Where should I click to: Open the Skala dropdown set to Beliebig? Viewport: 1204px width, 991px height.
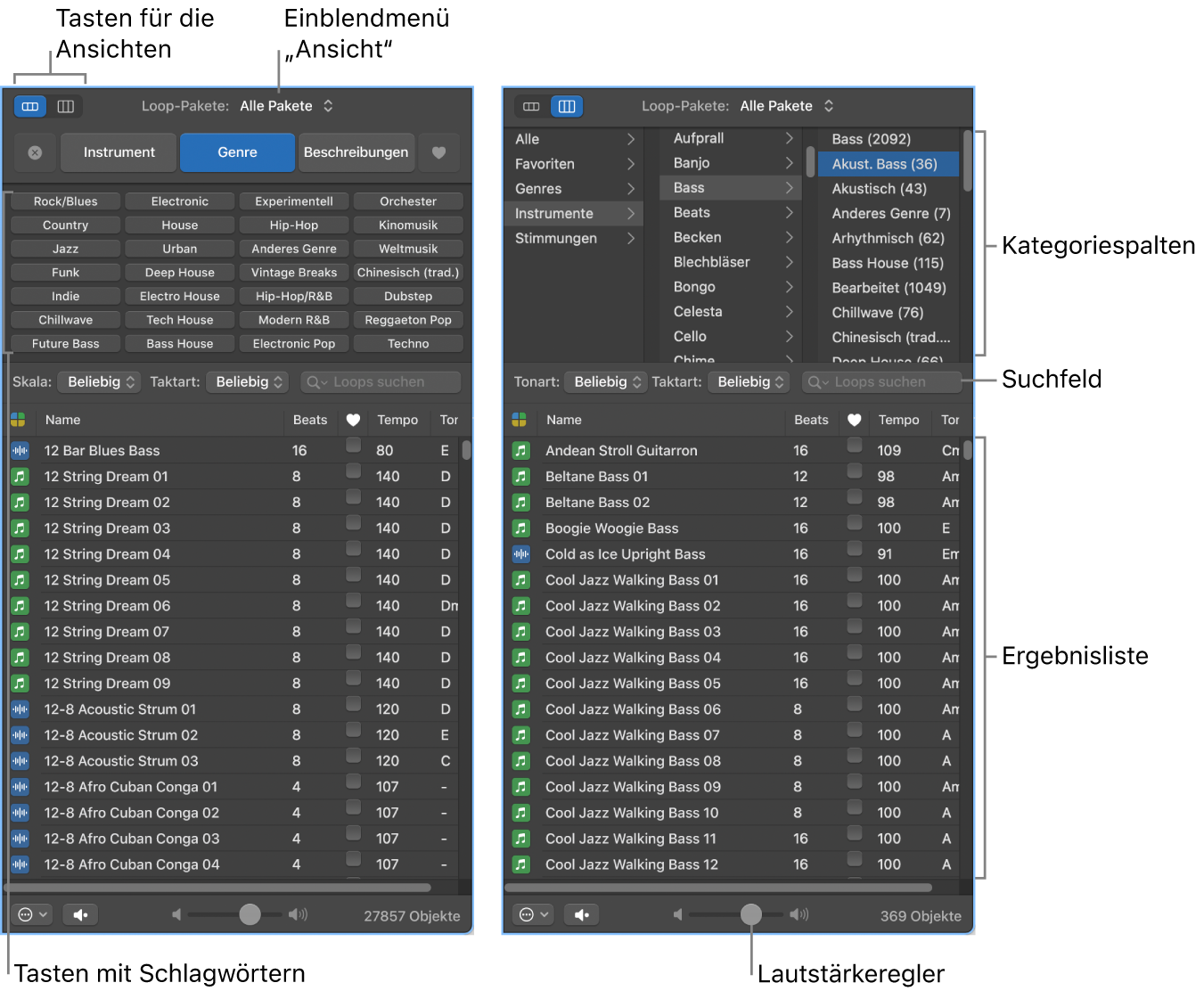[100, 381]
